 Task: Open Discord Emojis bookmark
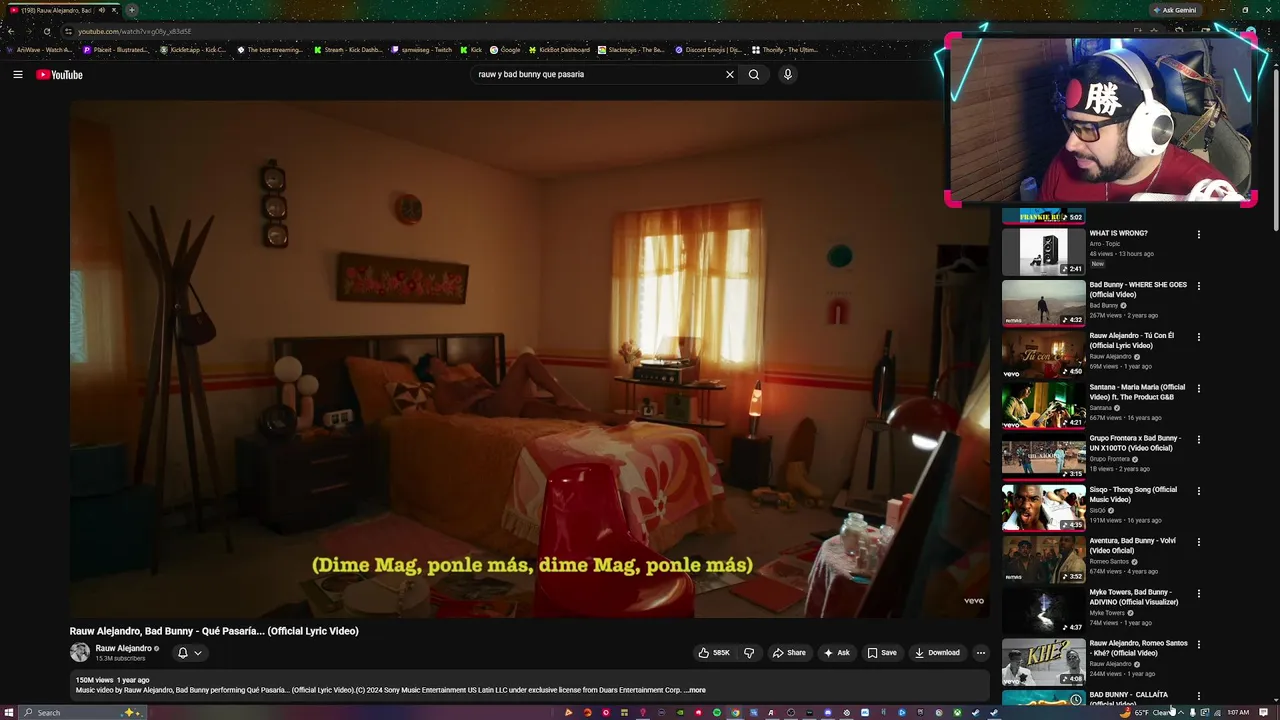click(x=709, y=49)
